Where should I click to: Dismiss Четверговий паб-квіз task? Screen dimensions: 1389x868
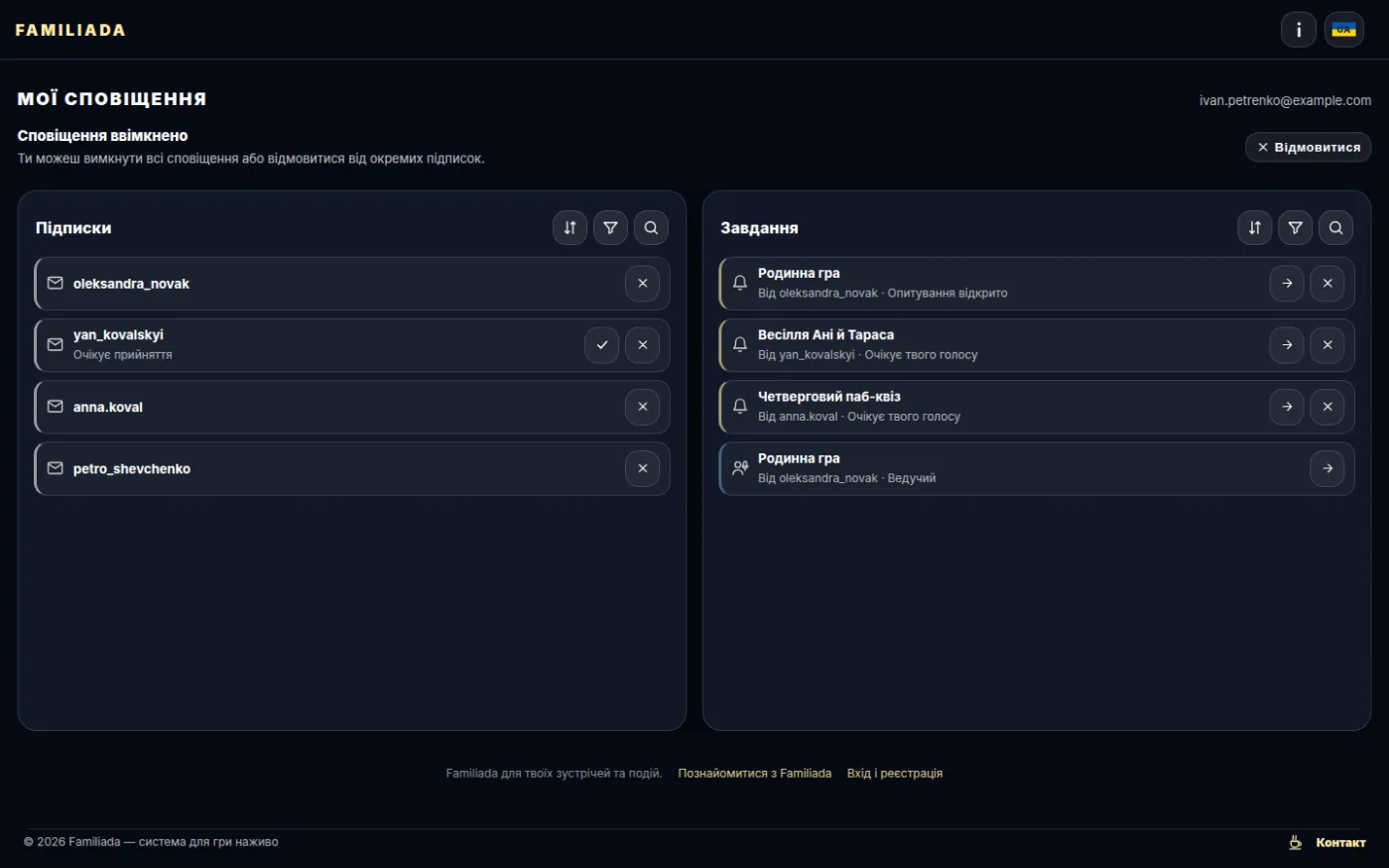[1327, 407]
